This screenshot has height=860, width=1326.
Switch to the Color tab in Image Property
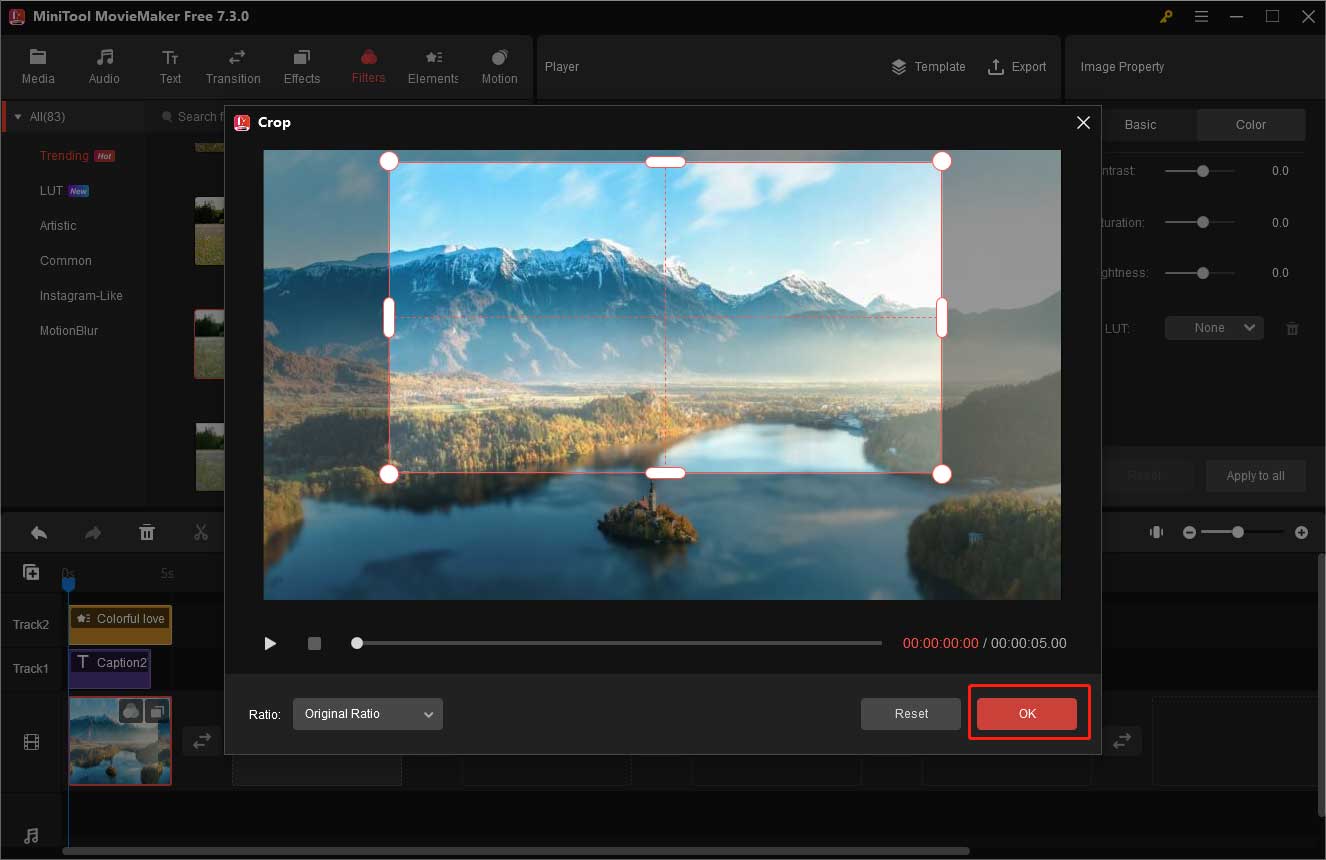point(1251,125)
